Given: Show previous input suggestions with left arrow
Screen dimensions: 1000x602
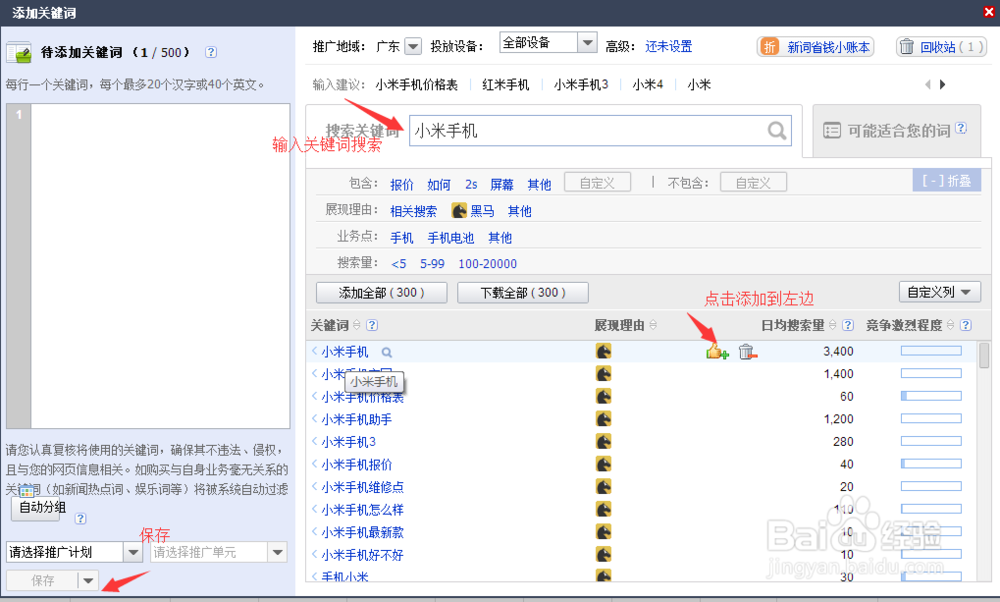Looking at the screenshot, I should [928, 84].
